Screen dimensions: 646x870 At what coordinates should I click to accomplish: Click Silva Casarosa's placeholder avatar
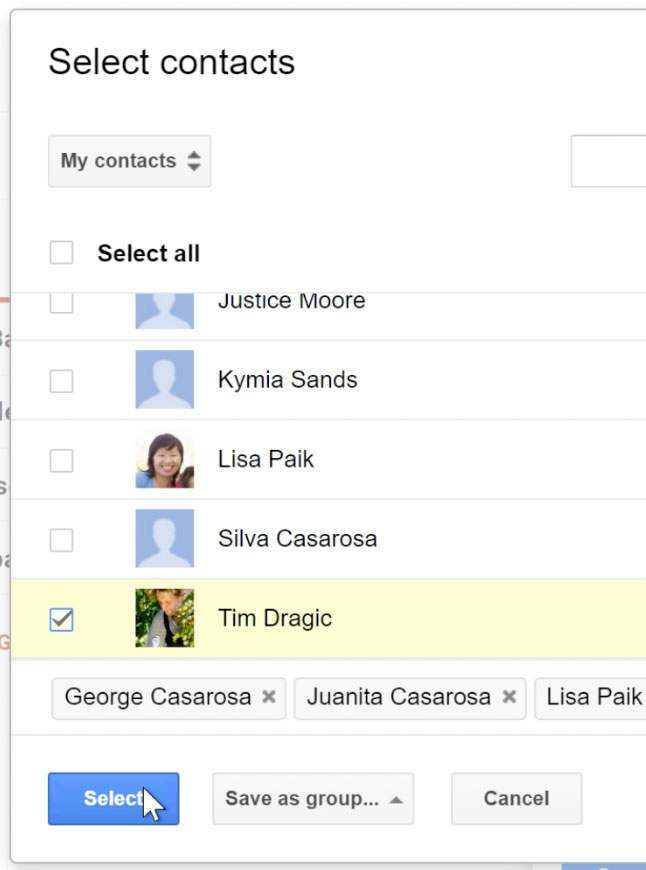click(164, 538)
